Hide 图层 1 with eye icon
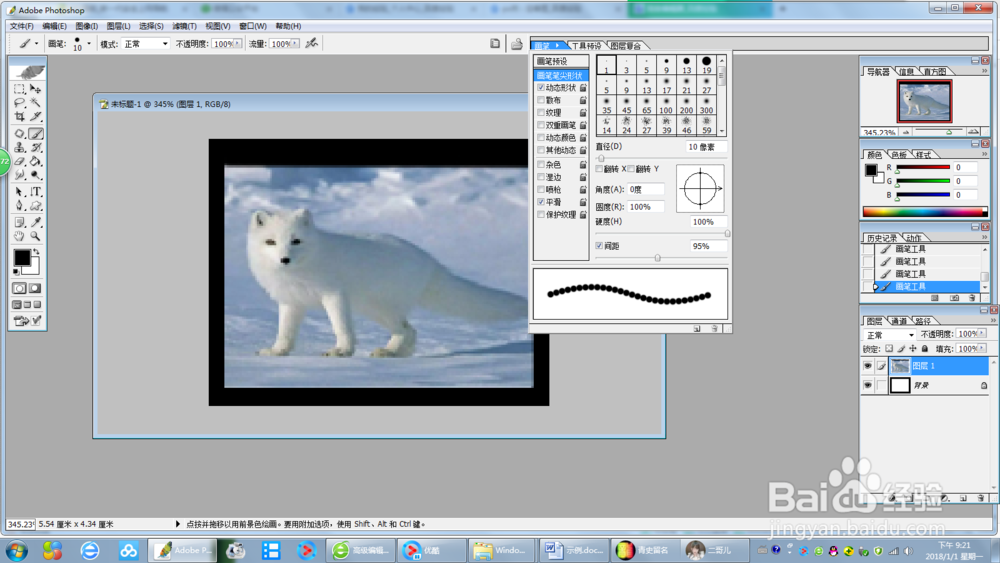Screen dimensions: 1000x563 click(x=867, y=366)
